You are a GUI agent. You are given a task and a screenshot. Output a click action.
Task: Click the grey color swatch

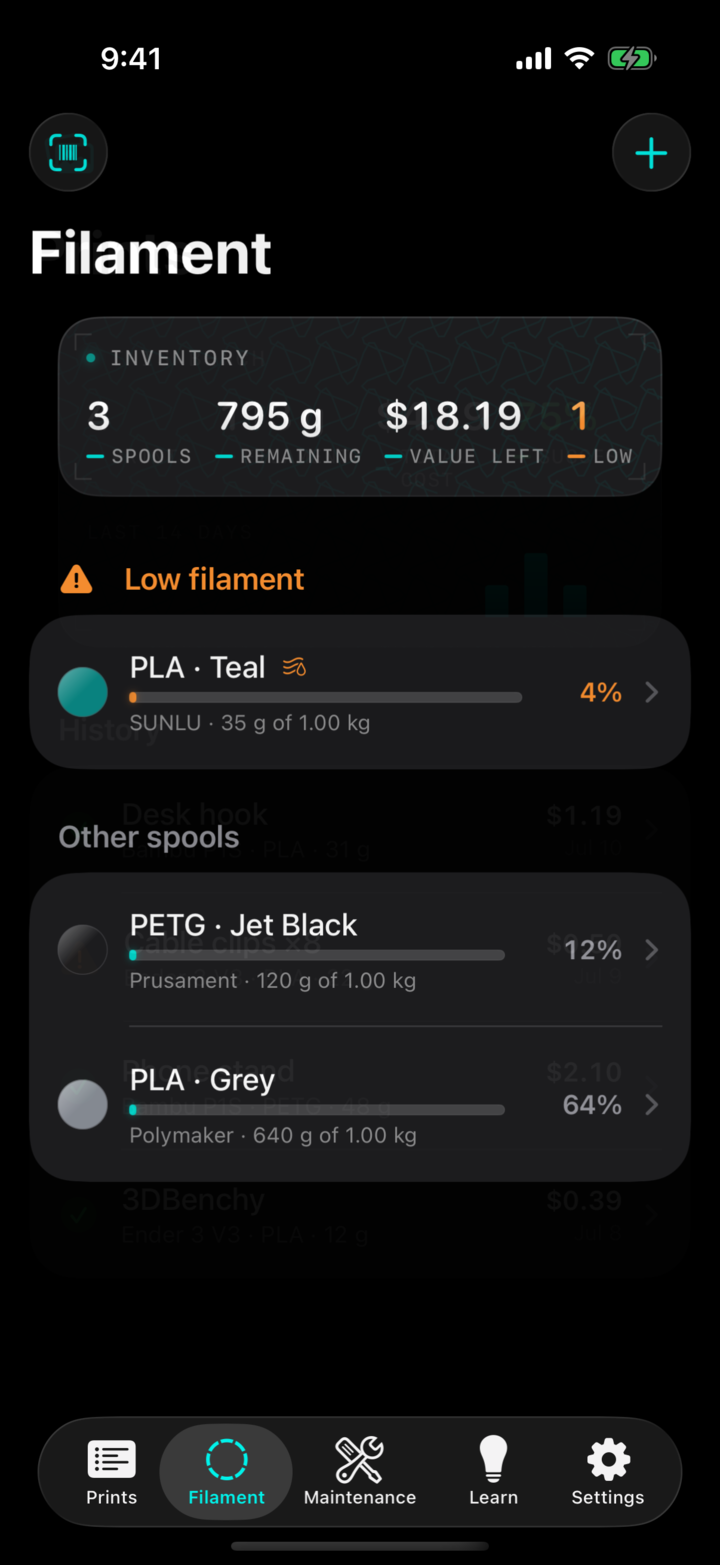83,1105
